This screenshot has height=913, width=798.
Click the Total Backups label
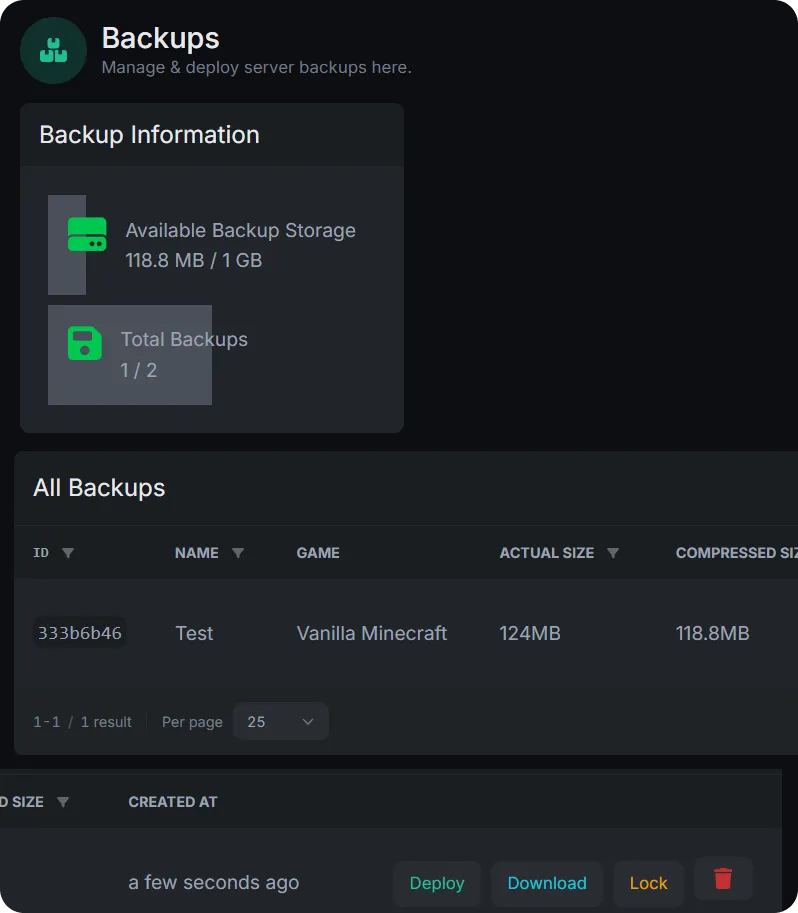coord(184,339)
